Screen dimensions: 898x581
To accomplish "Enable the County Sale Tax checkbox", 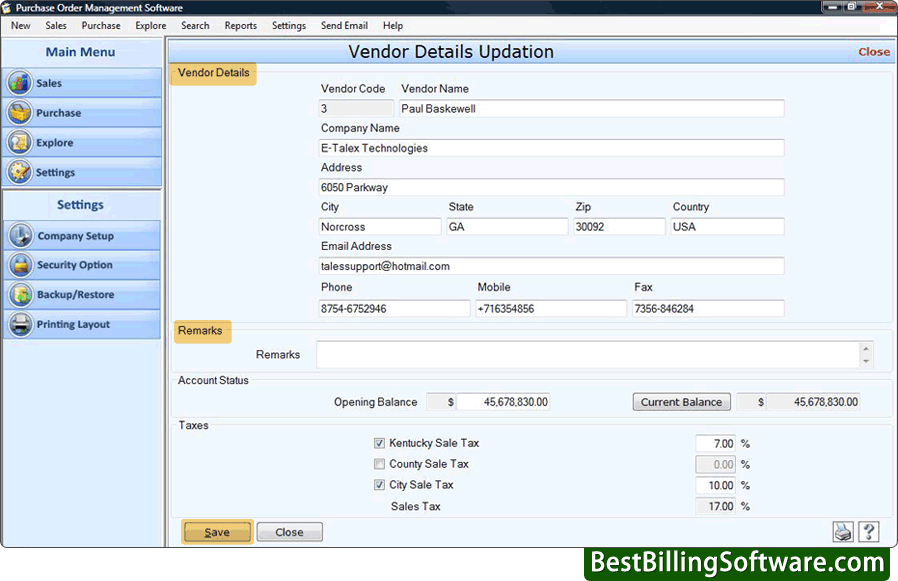I will click(379, 464).
